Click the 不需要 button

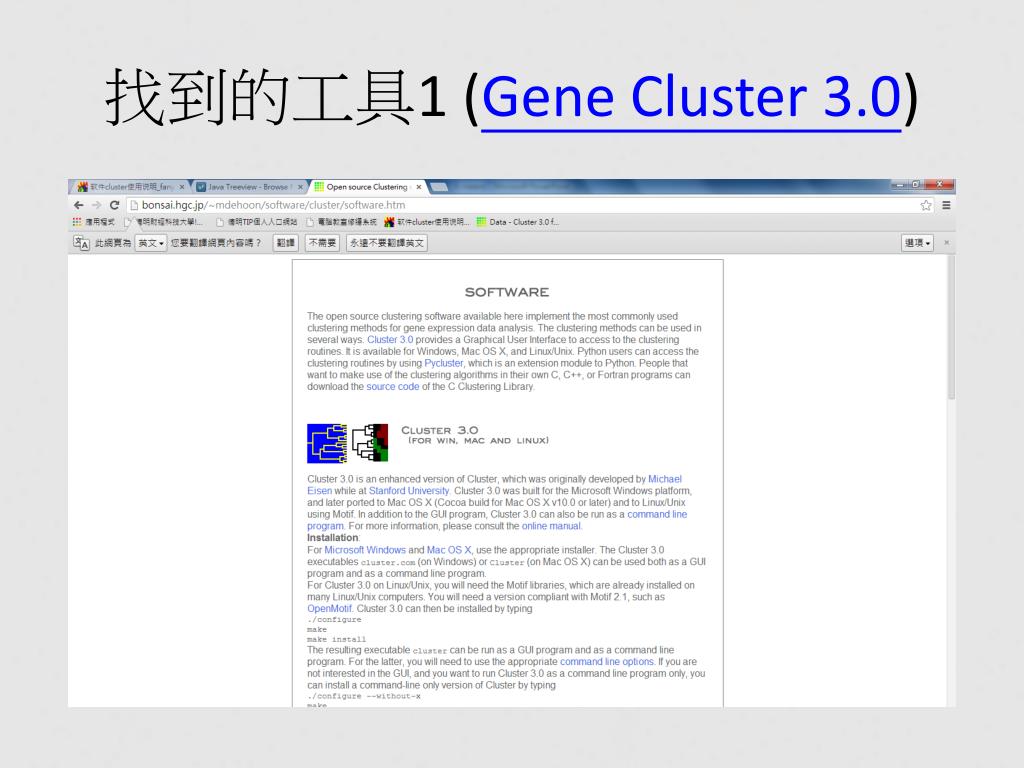point(322,243)
